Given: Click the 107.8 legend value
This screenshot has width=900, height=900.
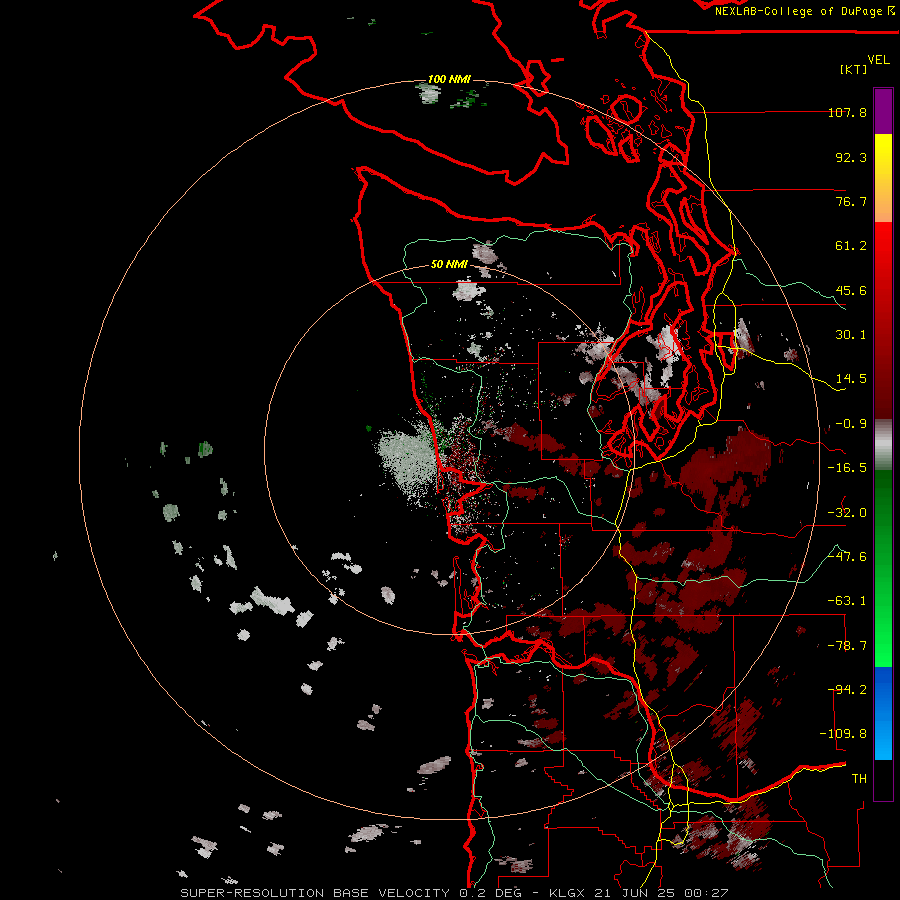Looking at the screenshot, I should (x=847, y=112).
